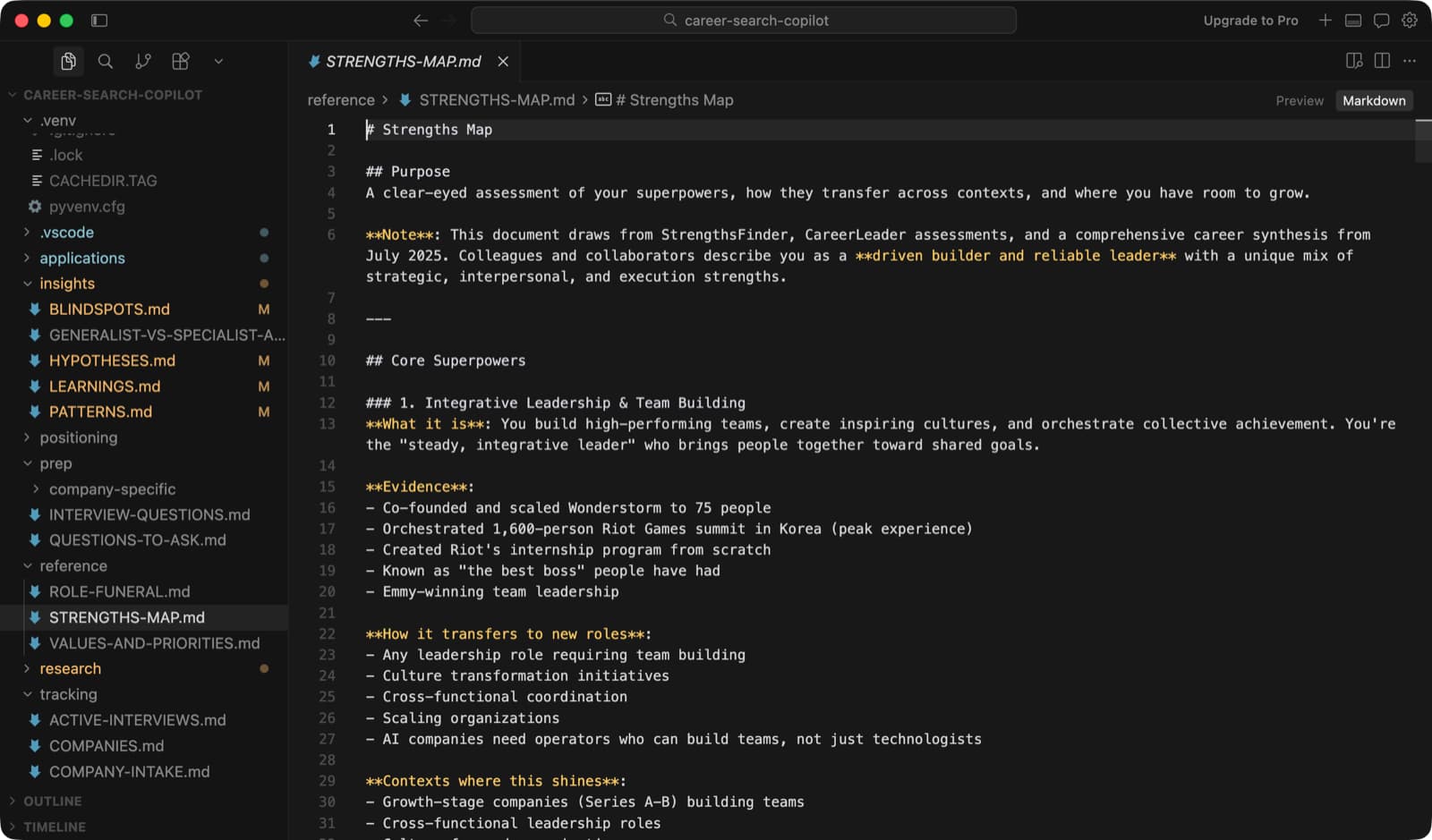Expand the applications folder
Viewport: 1432px width, 840px height.
[x=81, y=259]
